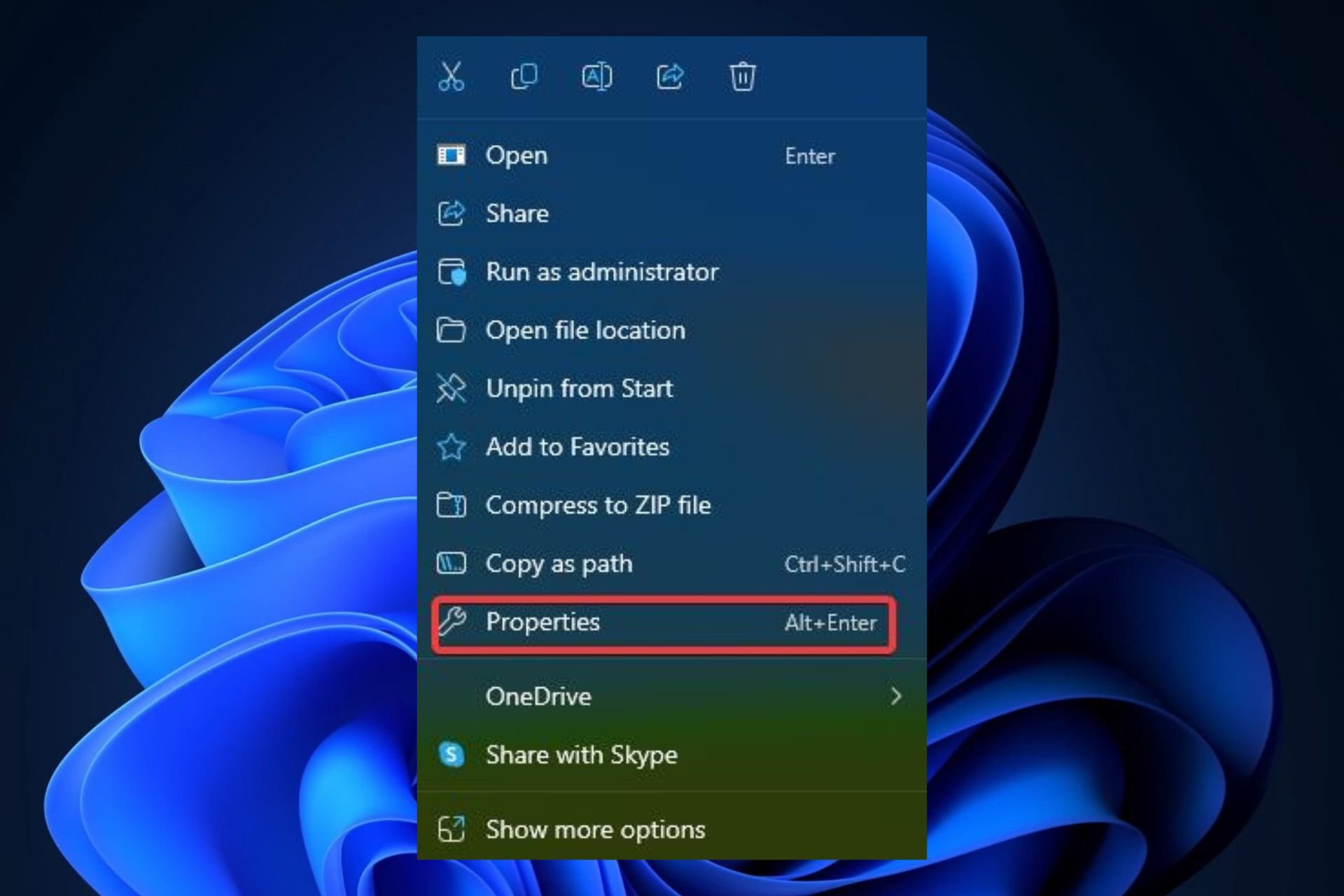
Task: Select the Share menu entry
Action: (x=672, y=213)
